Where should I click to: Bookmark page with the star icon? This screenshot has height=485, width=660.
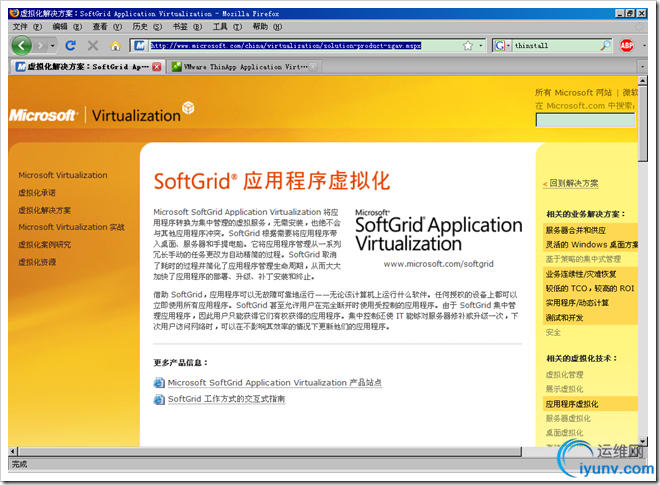(468, 45)
